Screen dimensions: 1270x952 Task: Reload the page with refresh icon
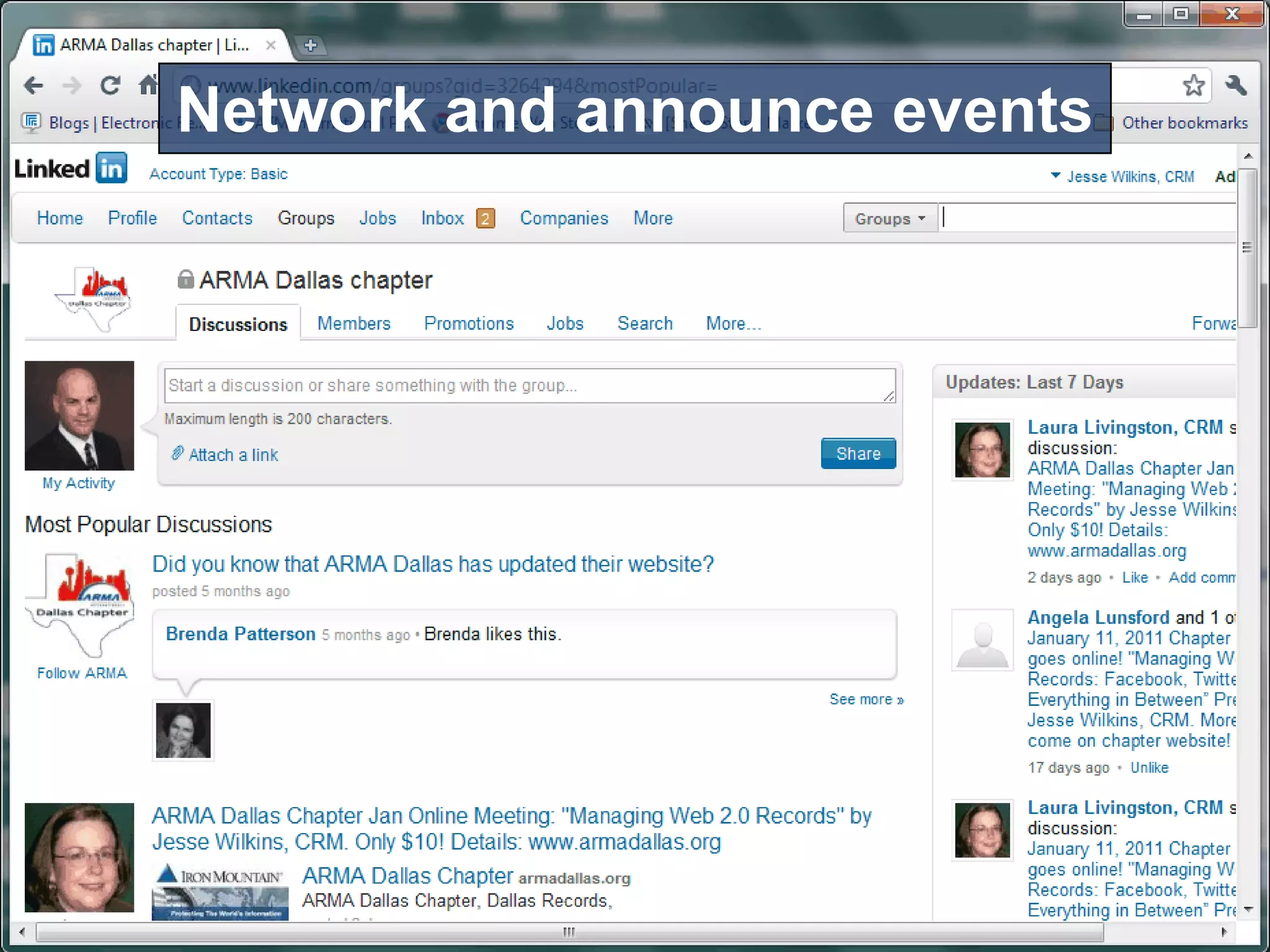click(x=110, y=85)
